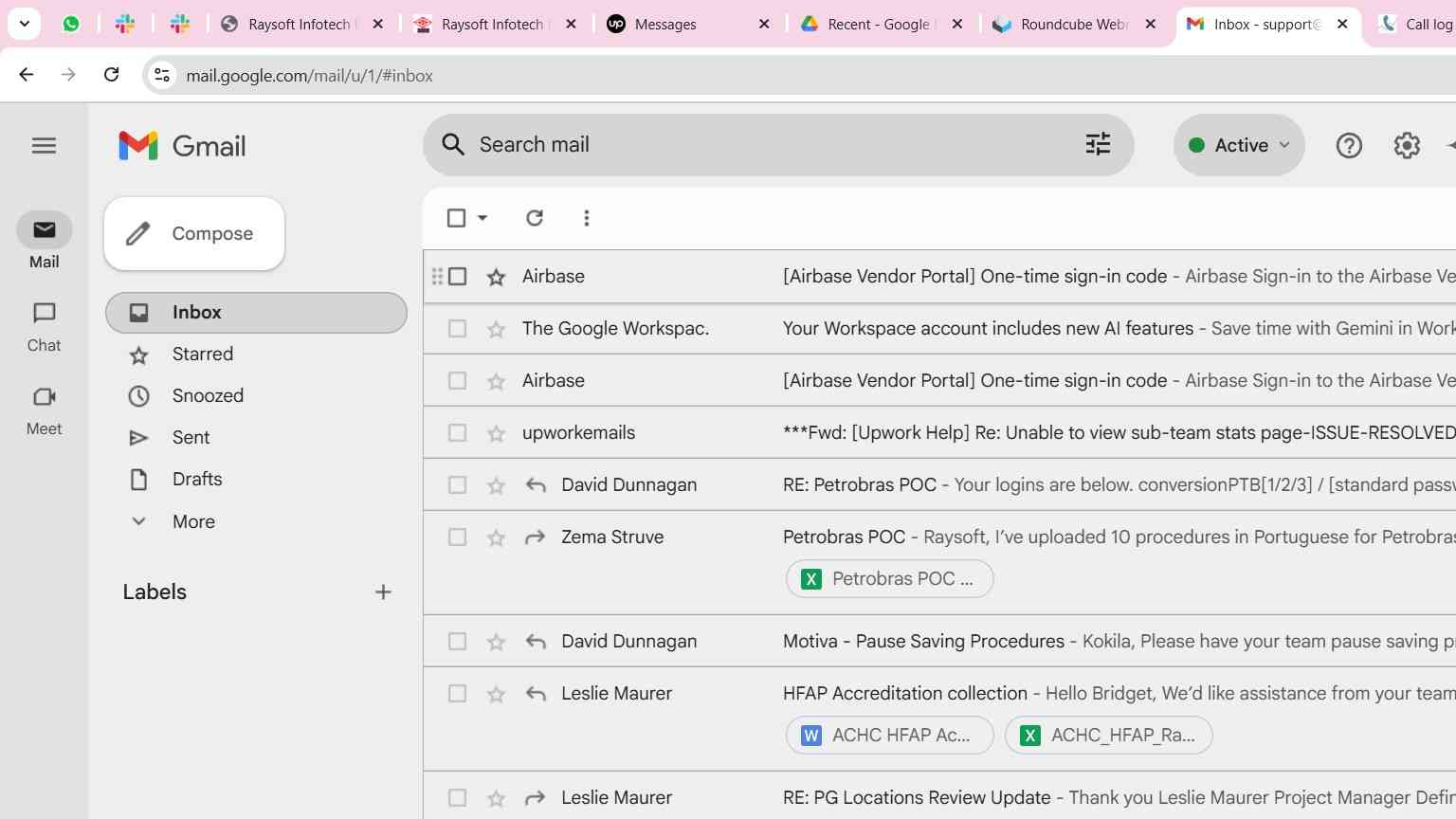
Task: Star the HFAP Accreditation collection email
Action: pyautogui.click(x=496, y=694)
